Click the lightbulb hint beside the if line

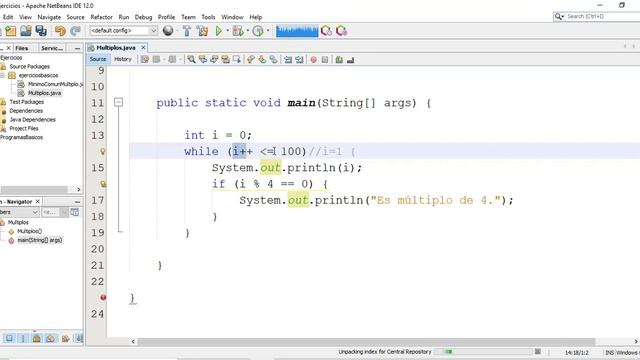(103, 184)
